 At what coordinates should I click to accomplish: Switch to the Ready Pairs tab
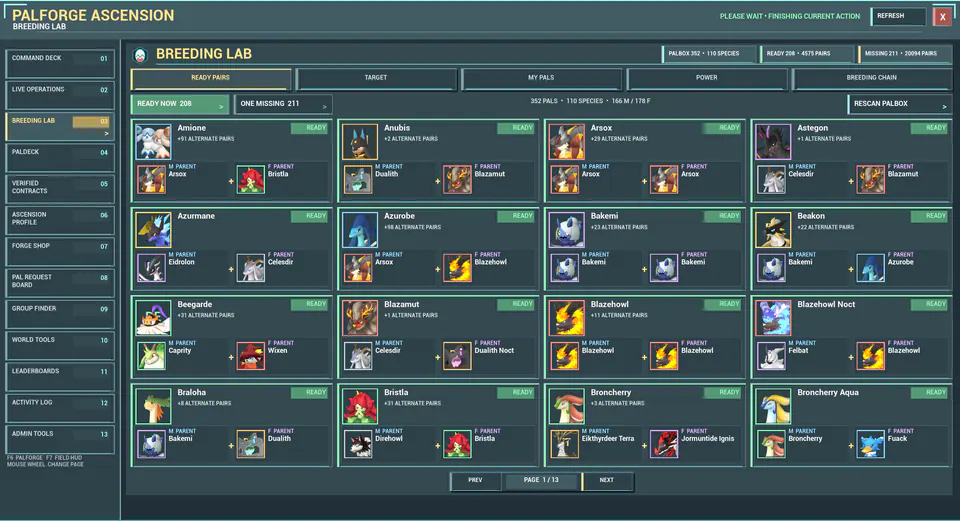point(211,78)
